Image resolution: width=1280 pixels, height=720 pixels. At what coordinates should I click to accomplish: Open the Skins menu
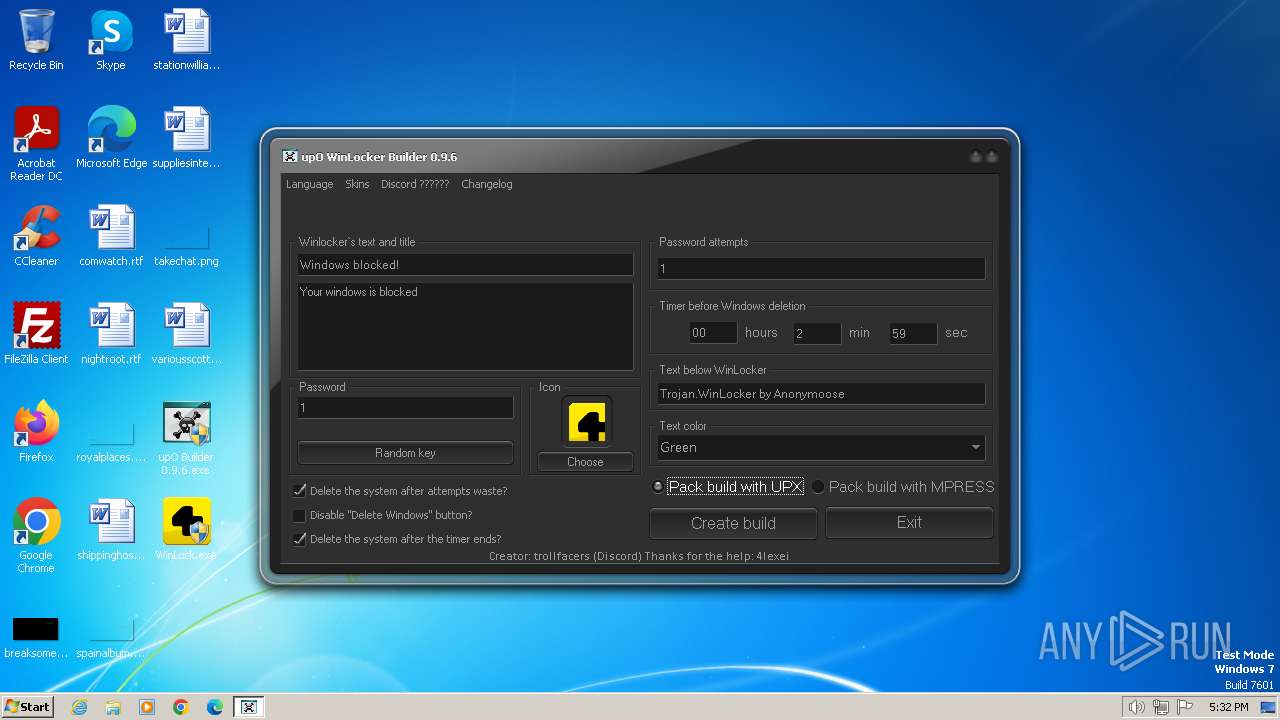[x=357, y=184]
